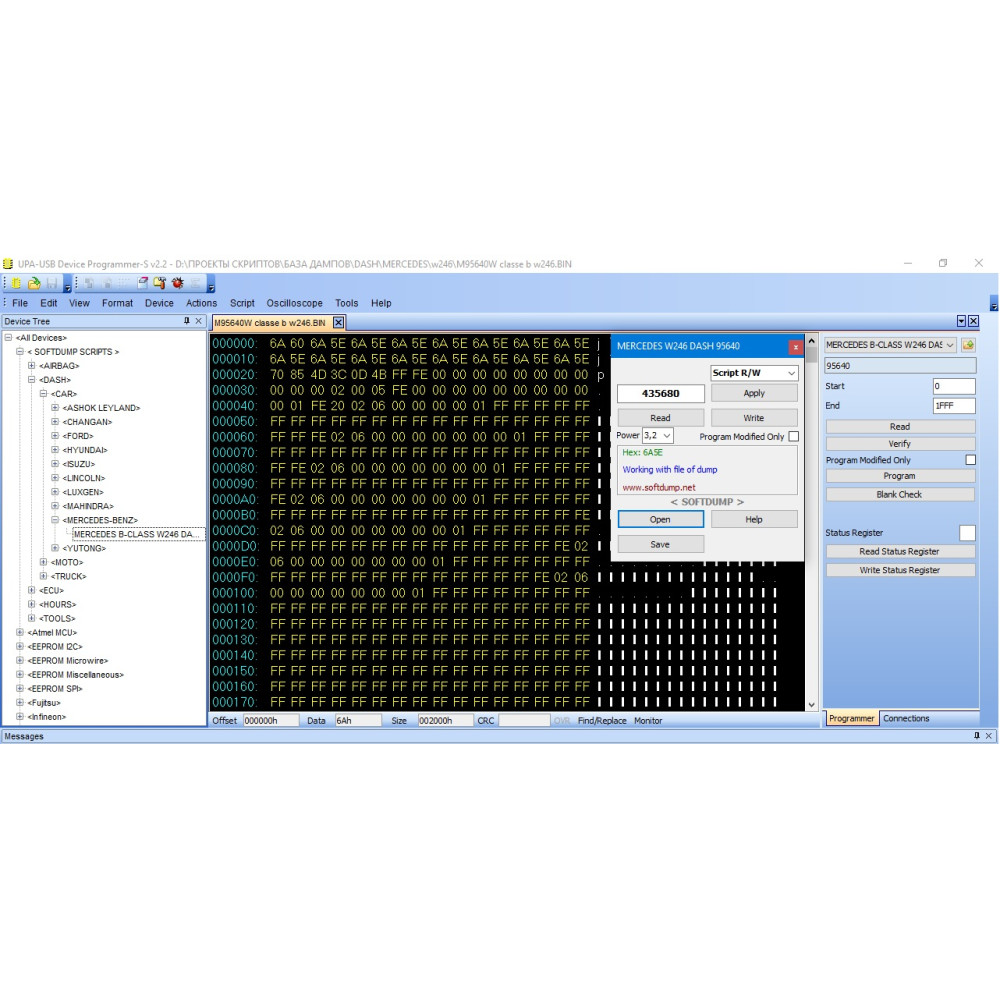Collapse the MERCEDES-BENZ tree node
Viewport: 1000px width, 1000px height.
pos(55,520)
